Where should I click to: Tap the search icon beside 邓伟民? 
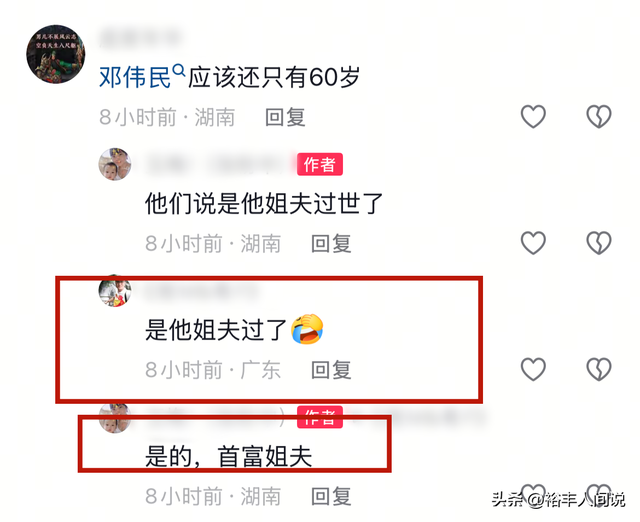click(178, 71)
